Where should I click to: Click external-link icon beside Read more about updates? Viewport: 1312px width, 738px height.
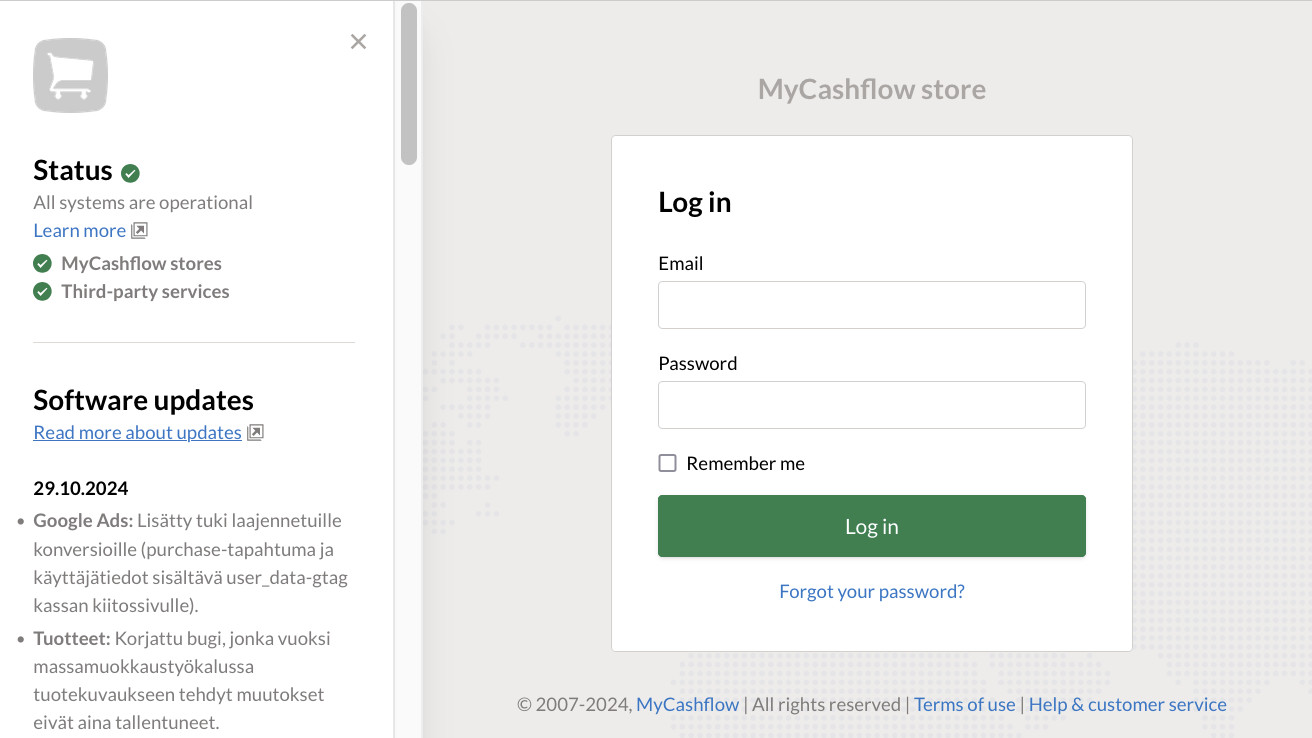pos(255,433)
